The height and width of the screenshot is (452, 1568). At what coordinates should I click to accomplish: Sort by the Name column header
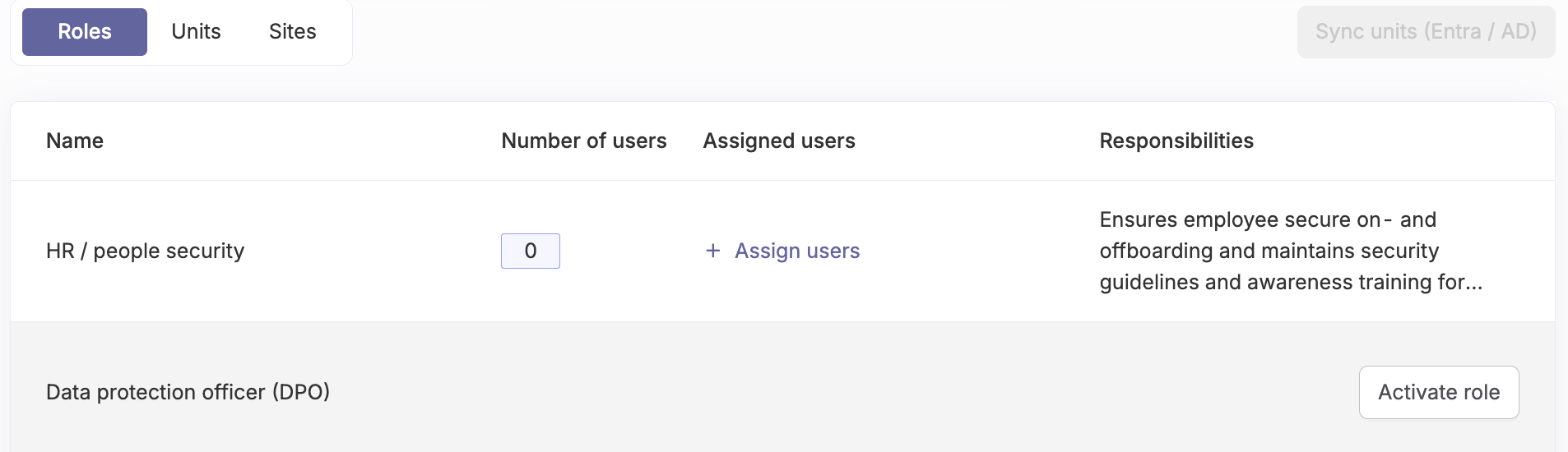click(75, 141)
